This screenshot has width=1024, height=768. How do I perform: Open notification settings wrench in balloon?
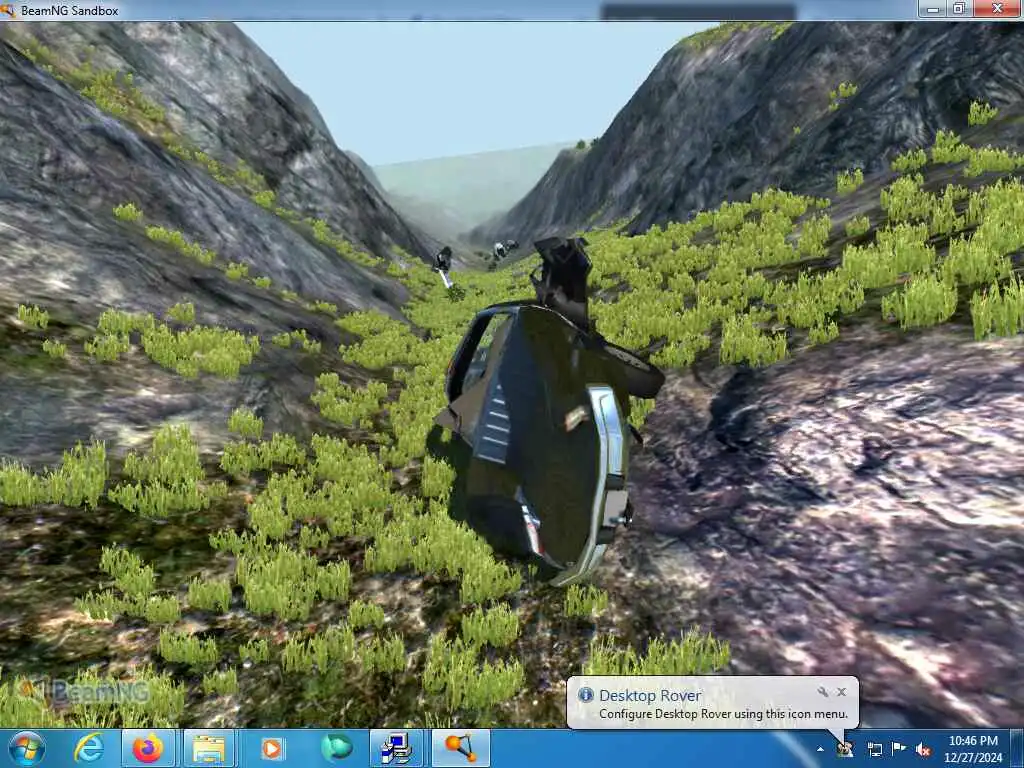point(823,692)
